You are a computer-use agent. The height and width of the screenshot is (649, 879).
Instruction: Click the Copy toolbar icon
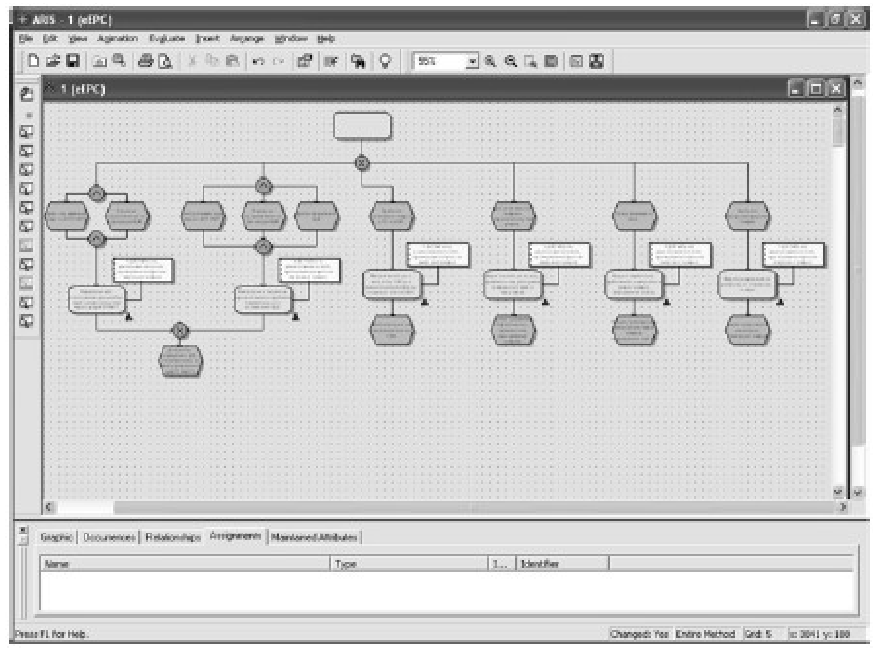tap(212, 61)
